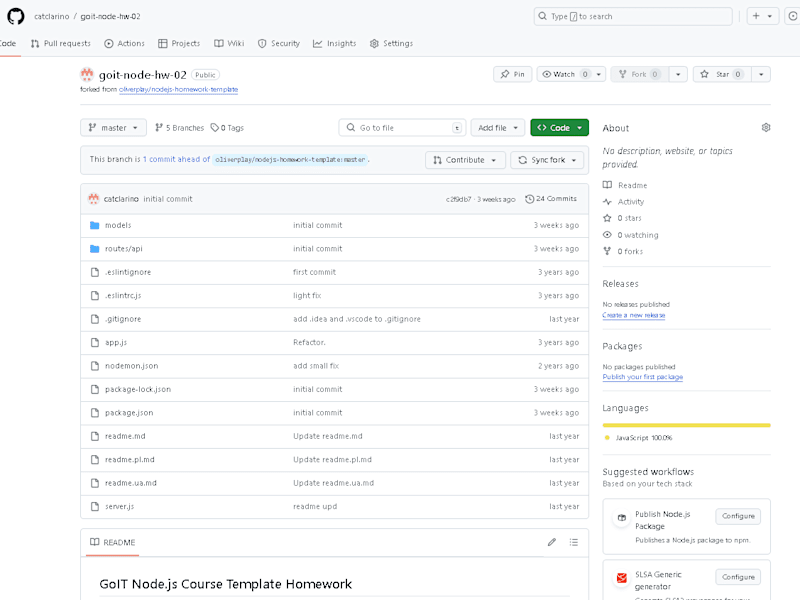
Task: Open the settings gear next to About
Action: click(x=765, y=128)
